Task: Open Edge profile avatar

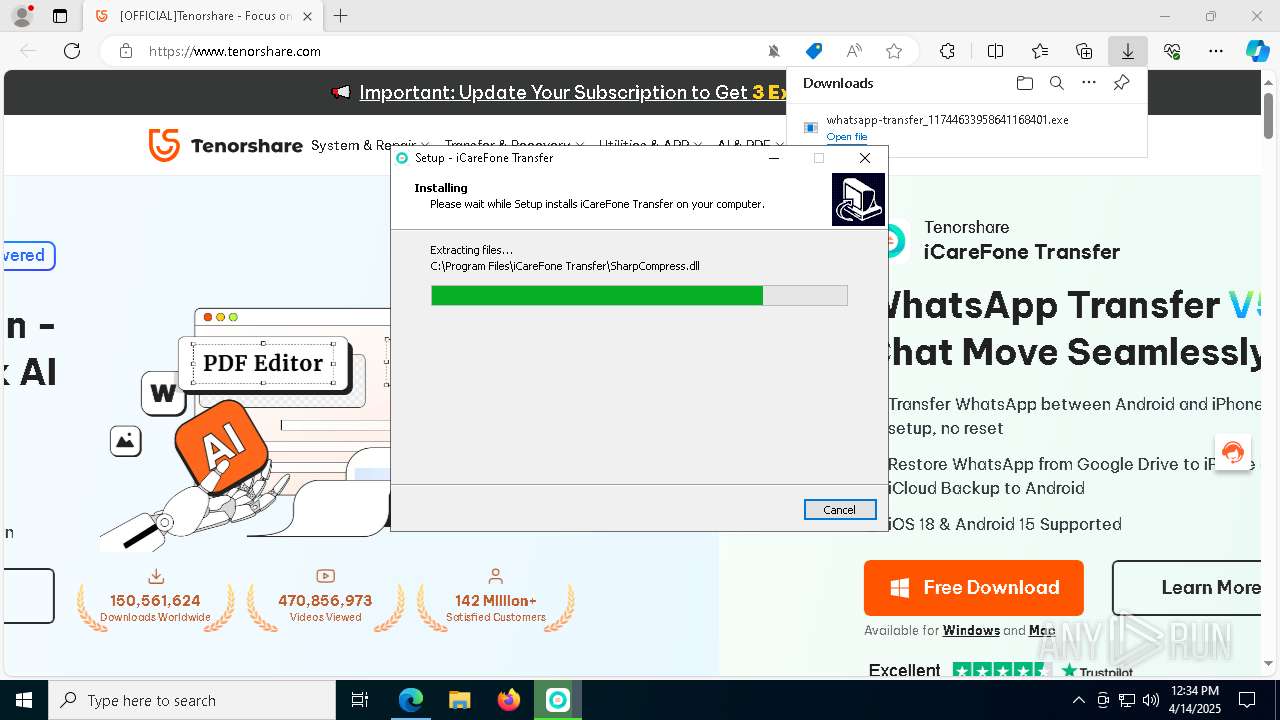Action: point(22,16)
